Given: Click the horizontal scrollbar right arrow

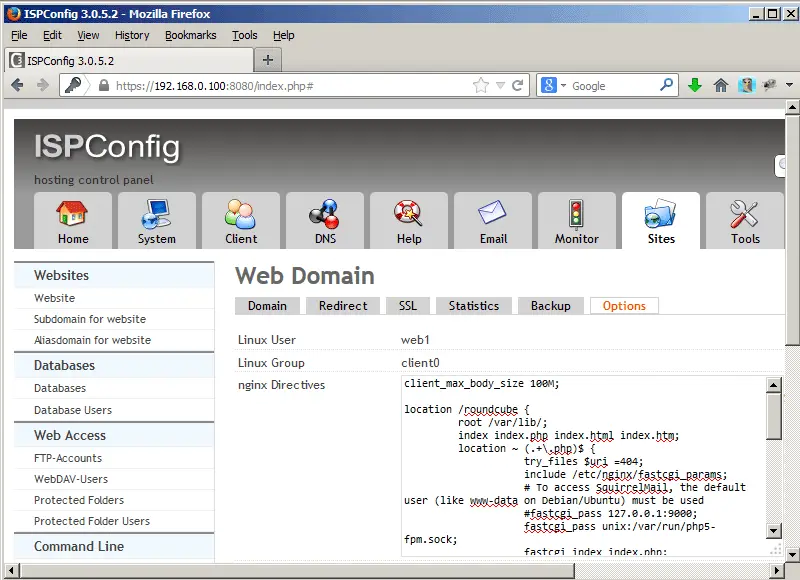Looking at the screenshot, I should pyautogui.click(x=777, y=570).
